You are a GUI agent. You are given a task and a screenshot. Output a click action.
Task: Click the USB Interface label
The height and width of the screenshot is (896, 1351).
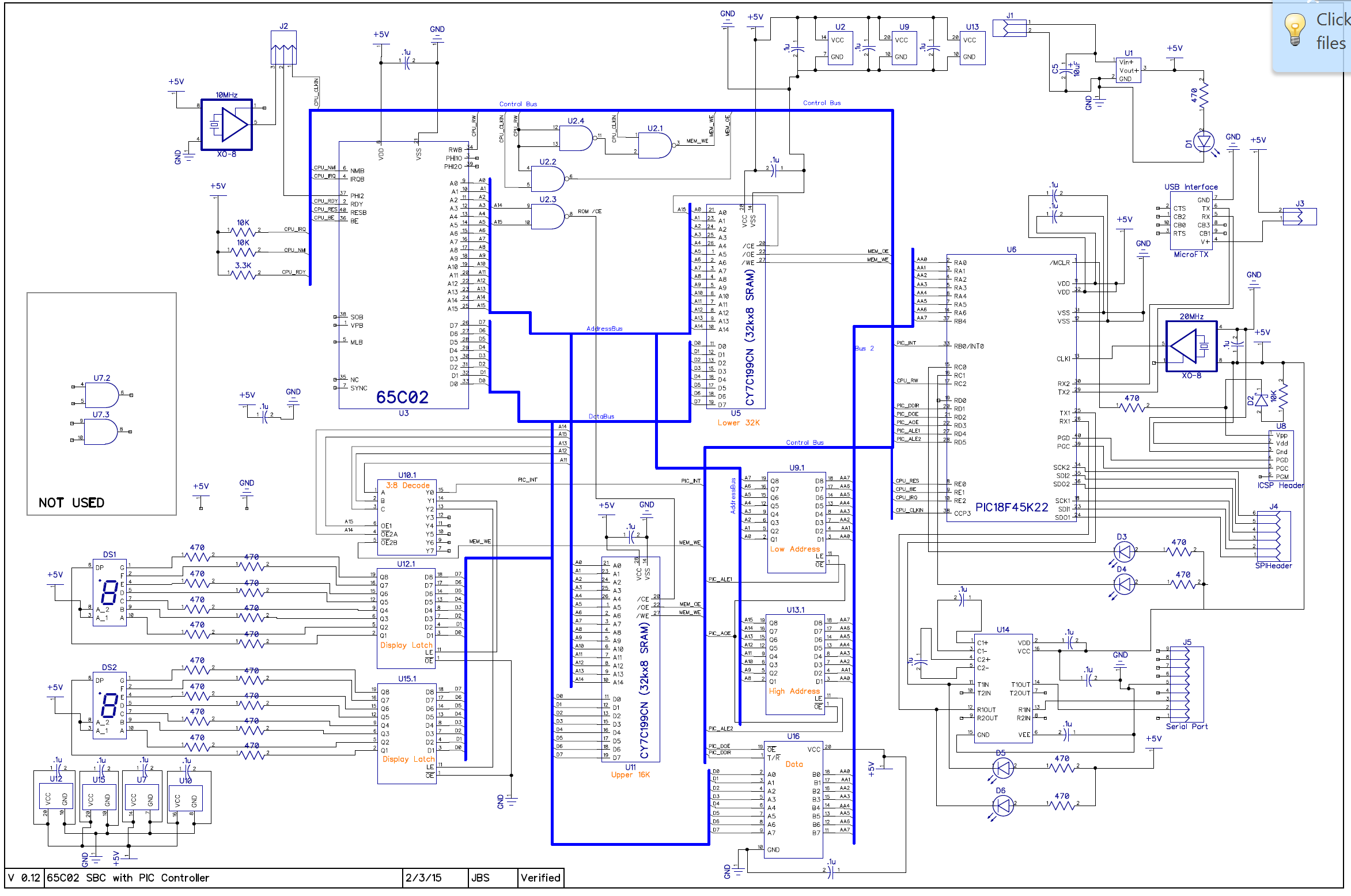tap(1191, 187)
